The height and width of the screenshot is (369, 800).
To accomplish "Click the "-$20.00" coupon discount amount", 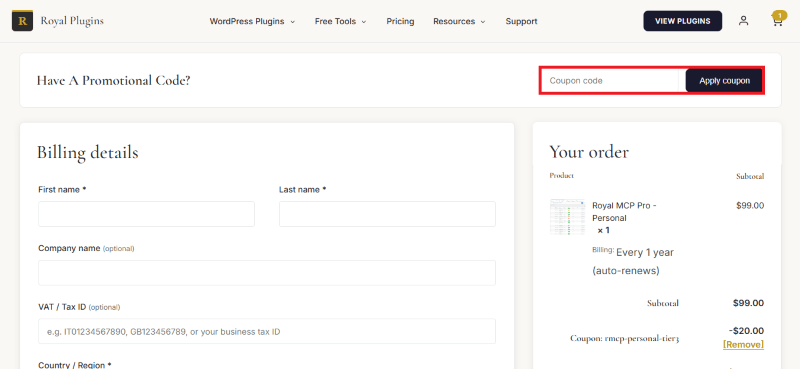I will tap(746, 331).
